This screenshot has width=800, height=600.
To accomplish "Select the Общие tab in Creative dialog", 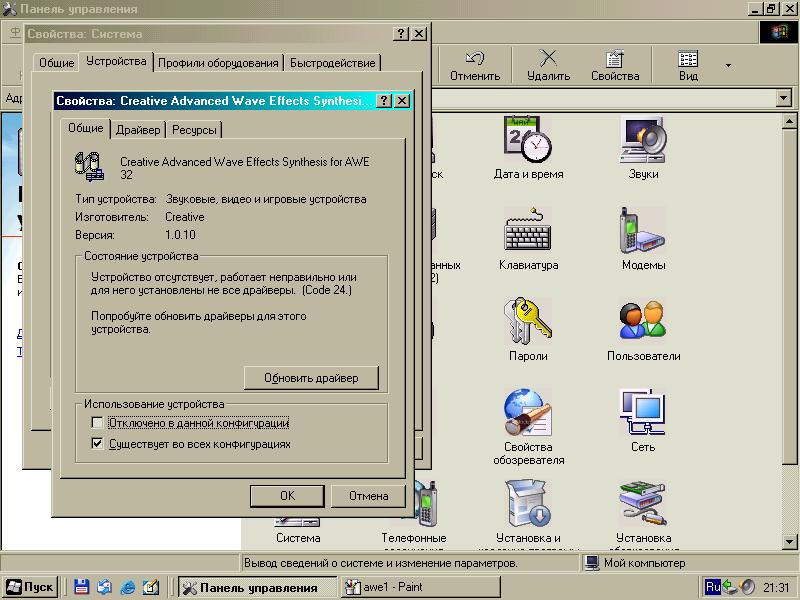I will pyautogui.click(x=86, y=128).
